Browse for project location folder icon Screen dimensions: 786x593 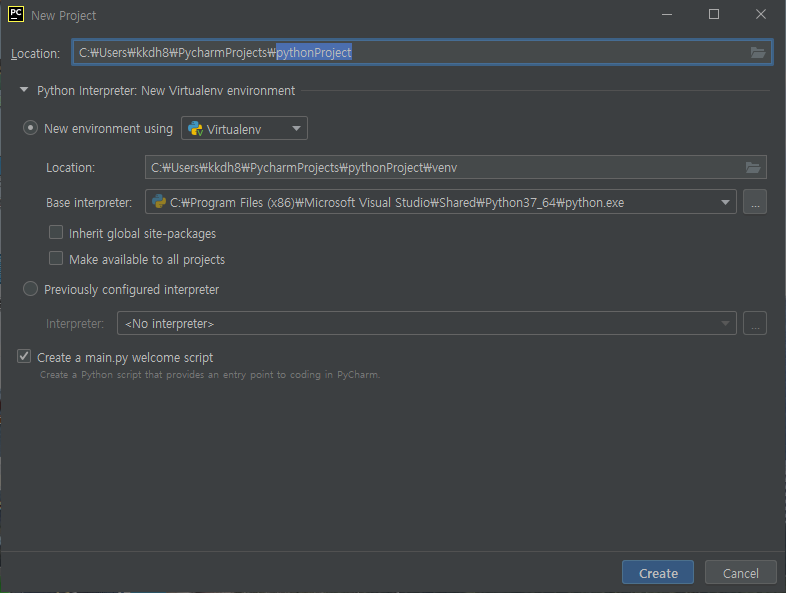click(x=757, y=53)
